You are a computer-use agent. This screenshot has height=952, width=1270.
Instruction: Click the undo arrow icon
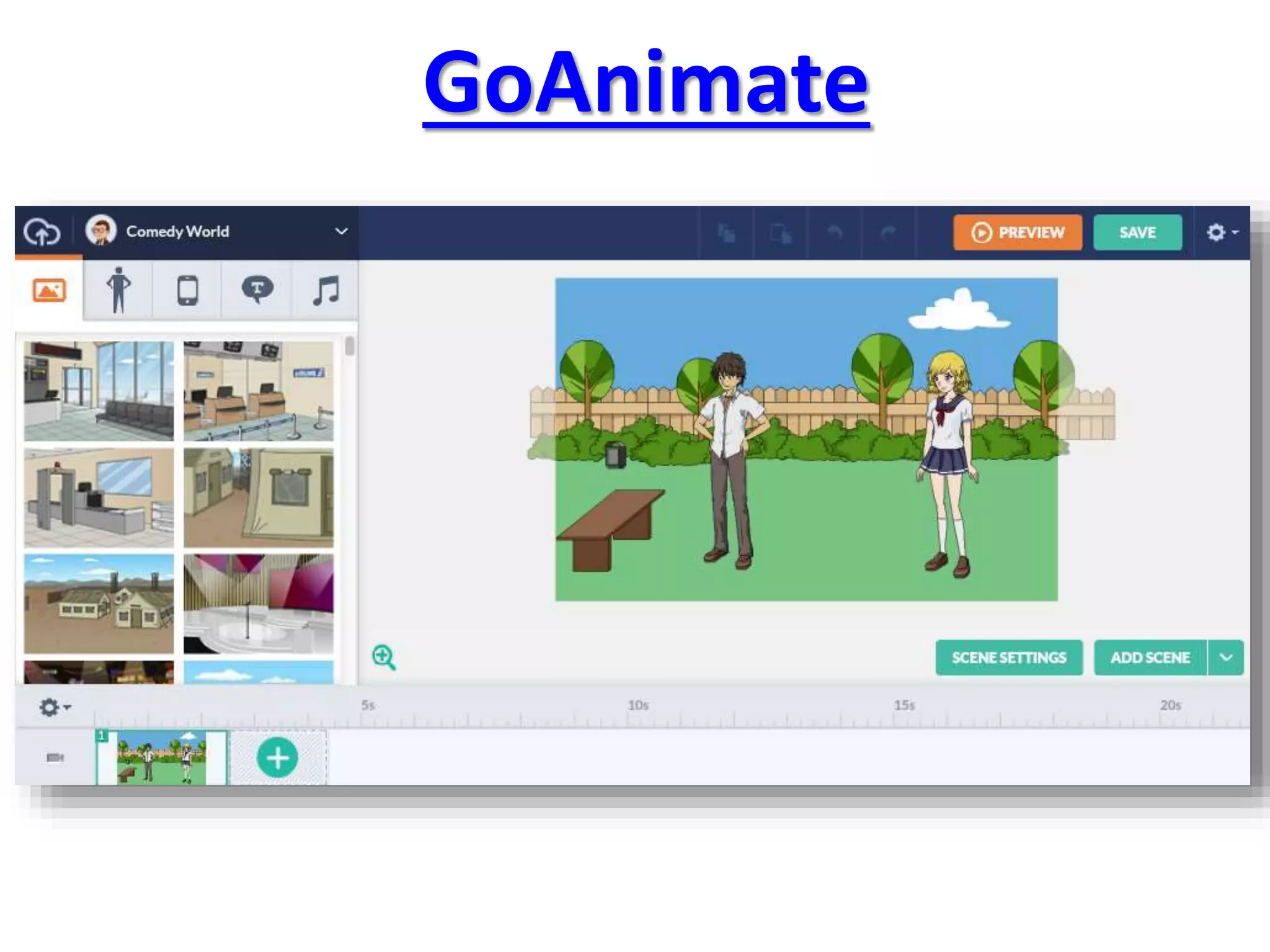(x=835, y=233)
